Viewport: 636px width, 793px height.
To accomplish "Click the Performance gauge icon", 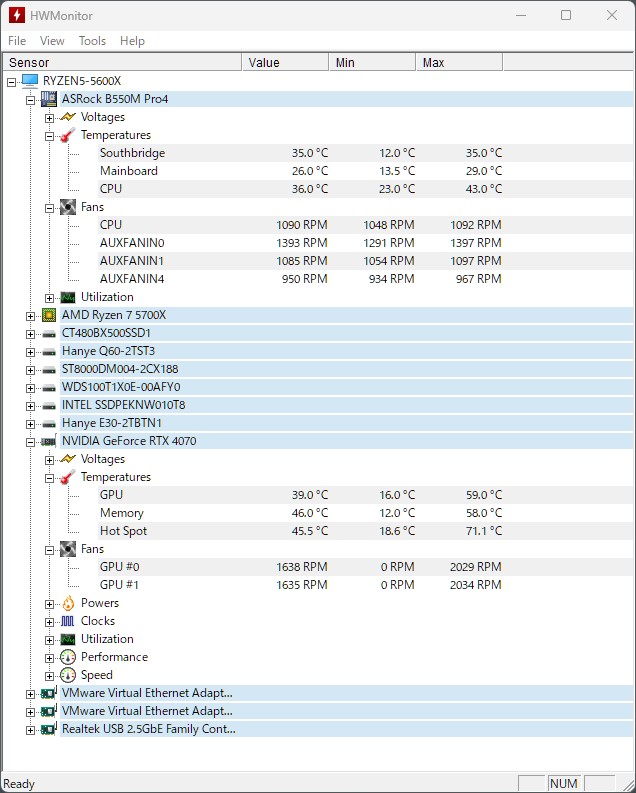I will click(68, 657).
